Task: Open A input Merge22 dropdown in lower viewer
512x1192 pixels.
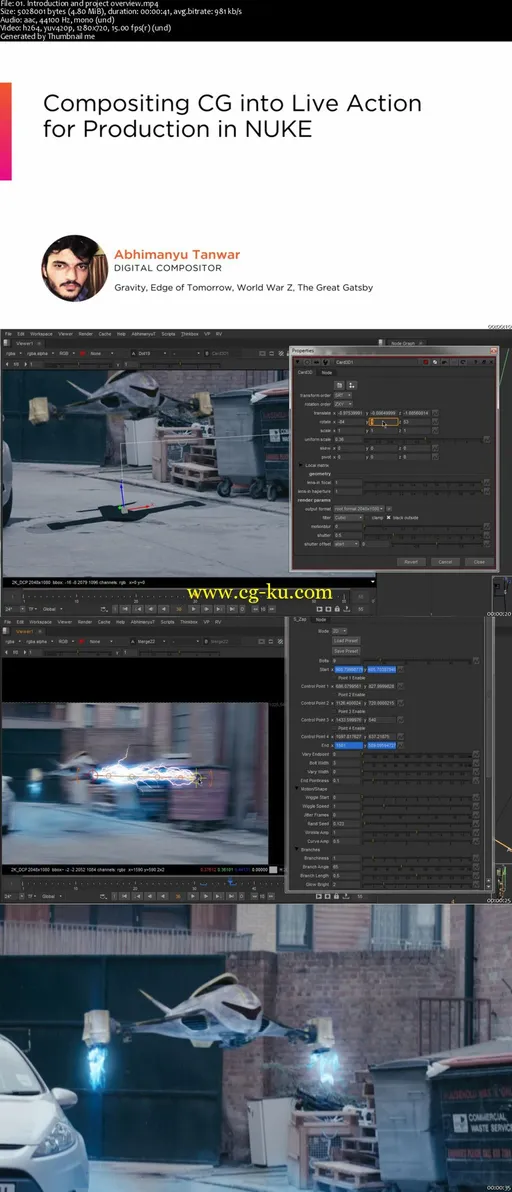Action: coord(150,642)
